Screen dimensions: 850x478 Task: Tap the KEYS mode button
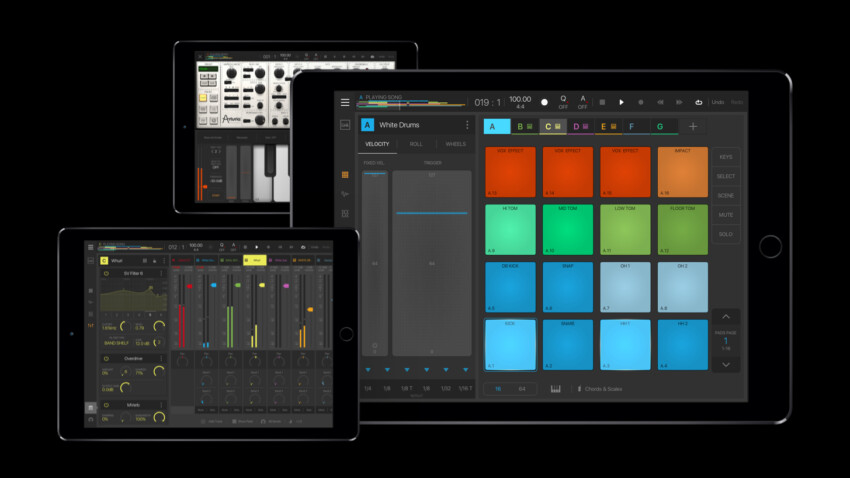726,157
